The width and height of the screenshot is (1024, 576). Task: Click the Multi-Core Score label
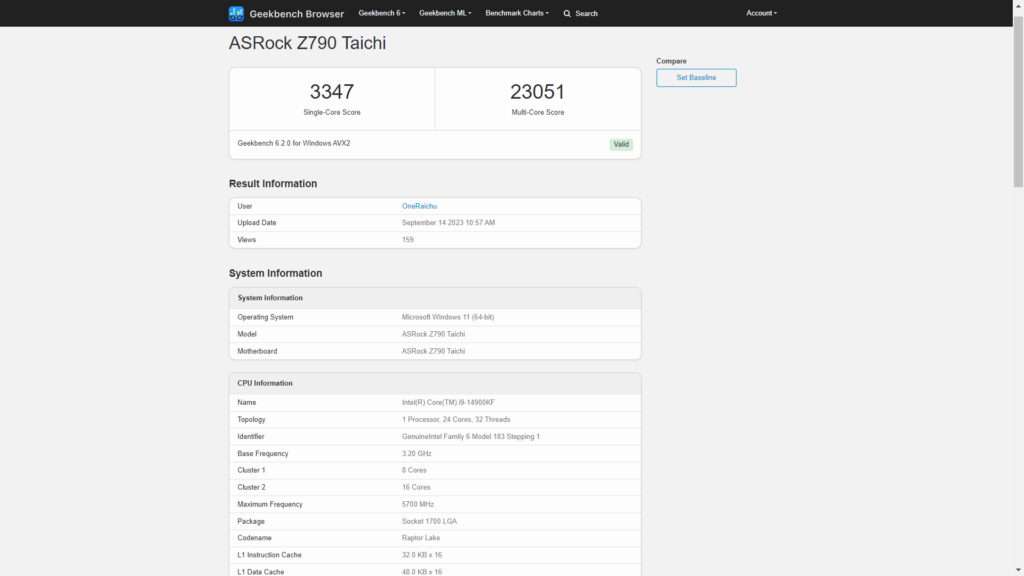coord(537,112)
